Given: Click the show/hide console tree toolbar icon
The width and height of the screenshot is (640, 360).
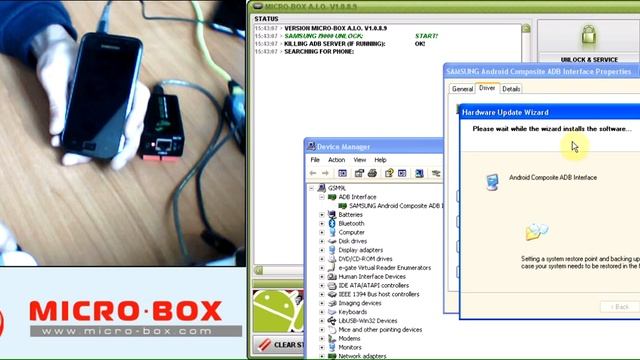Looking at the screenshot, I should 342,173.
